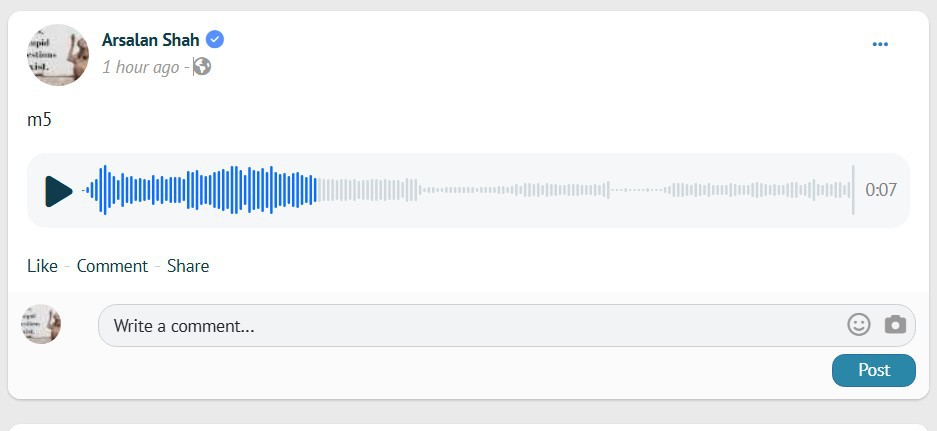Share the m5 audio post
937x431 pixels.
188,266
